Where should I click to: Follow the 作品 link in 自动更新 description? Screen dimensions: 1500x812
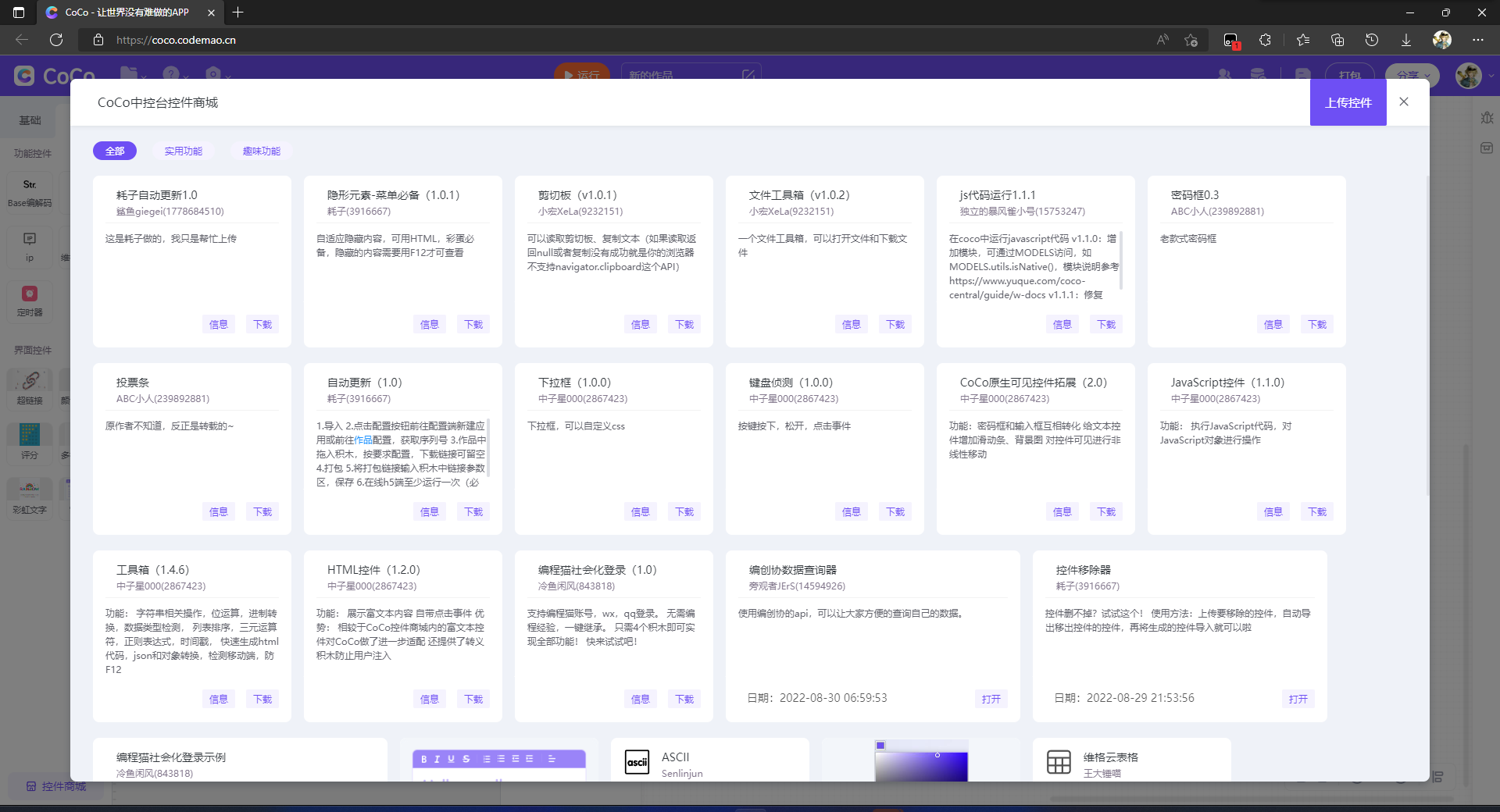[x=363, y=440]
